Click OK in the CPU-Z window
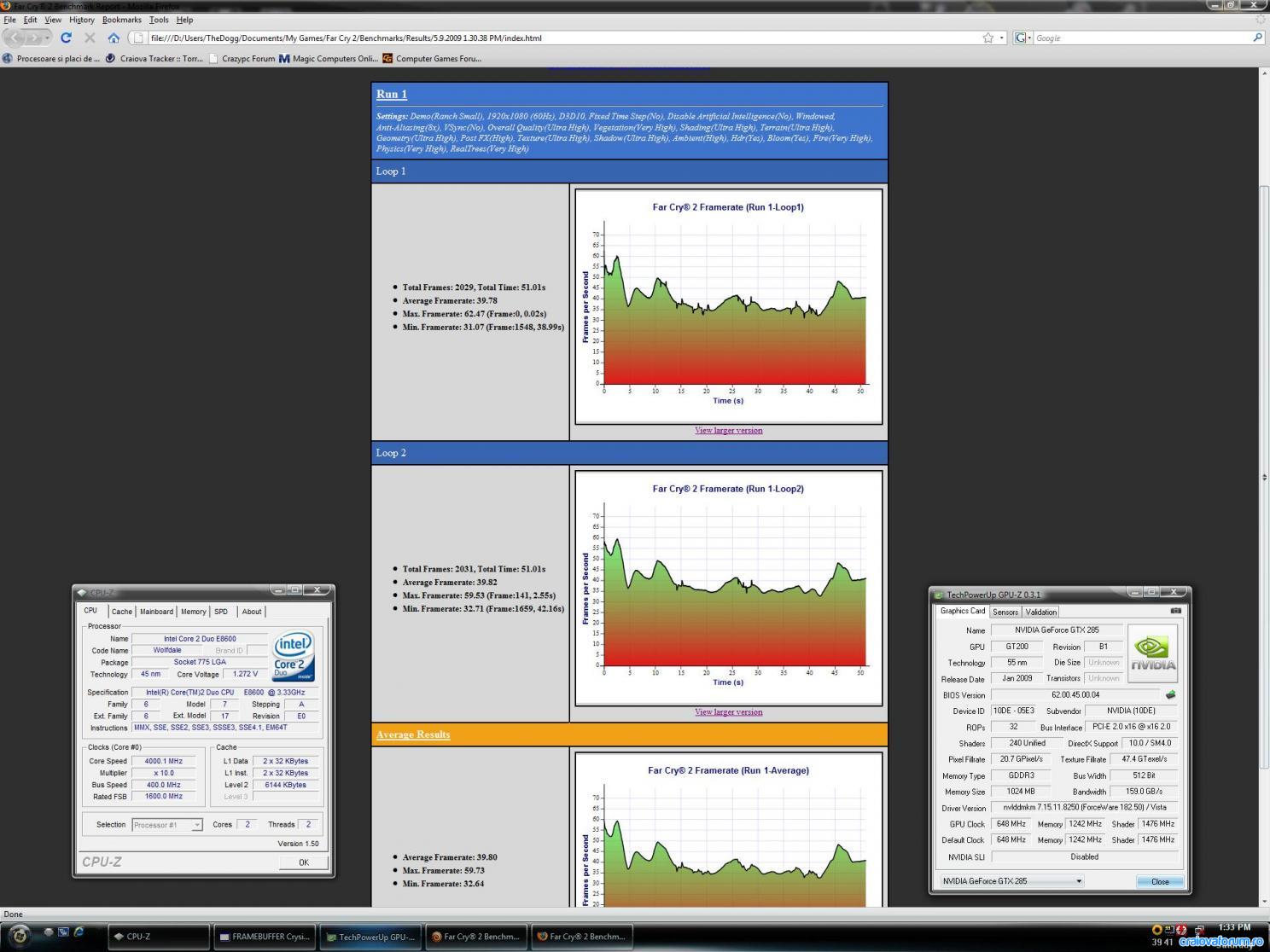This screenshot has width=1270, height=952. pos(304,862)
